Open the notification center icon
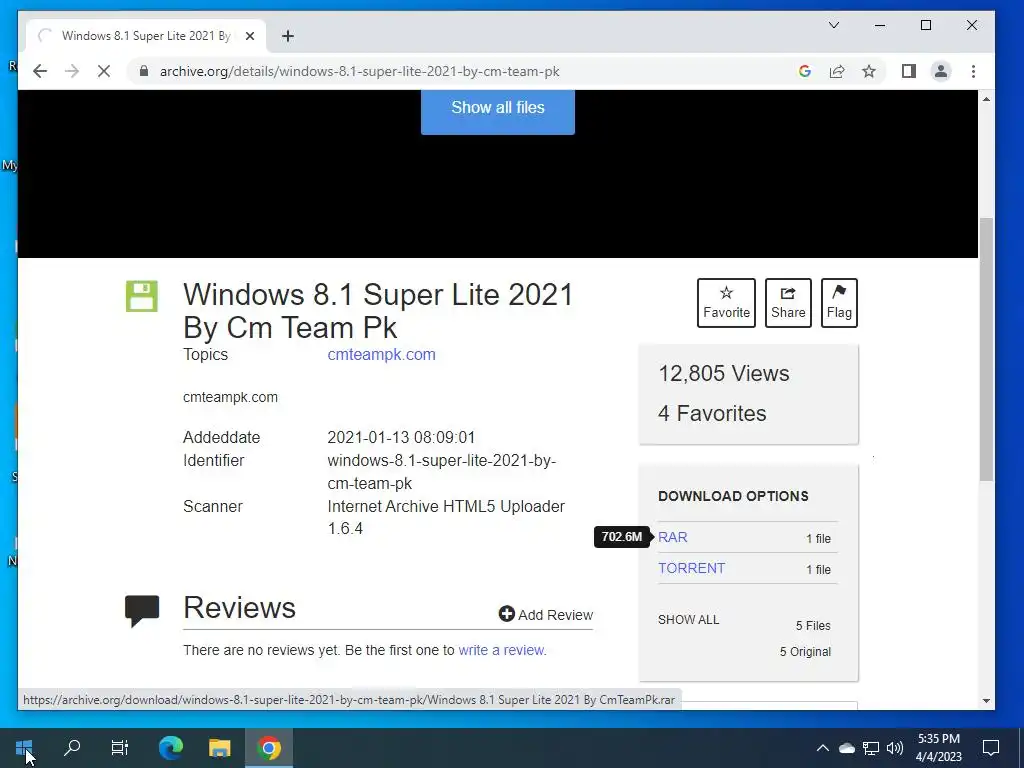 (991, 748)
